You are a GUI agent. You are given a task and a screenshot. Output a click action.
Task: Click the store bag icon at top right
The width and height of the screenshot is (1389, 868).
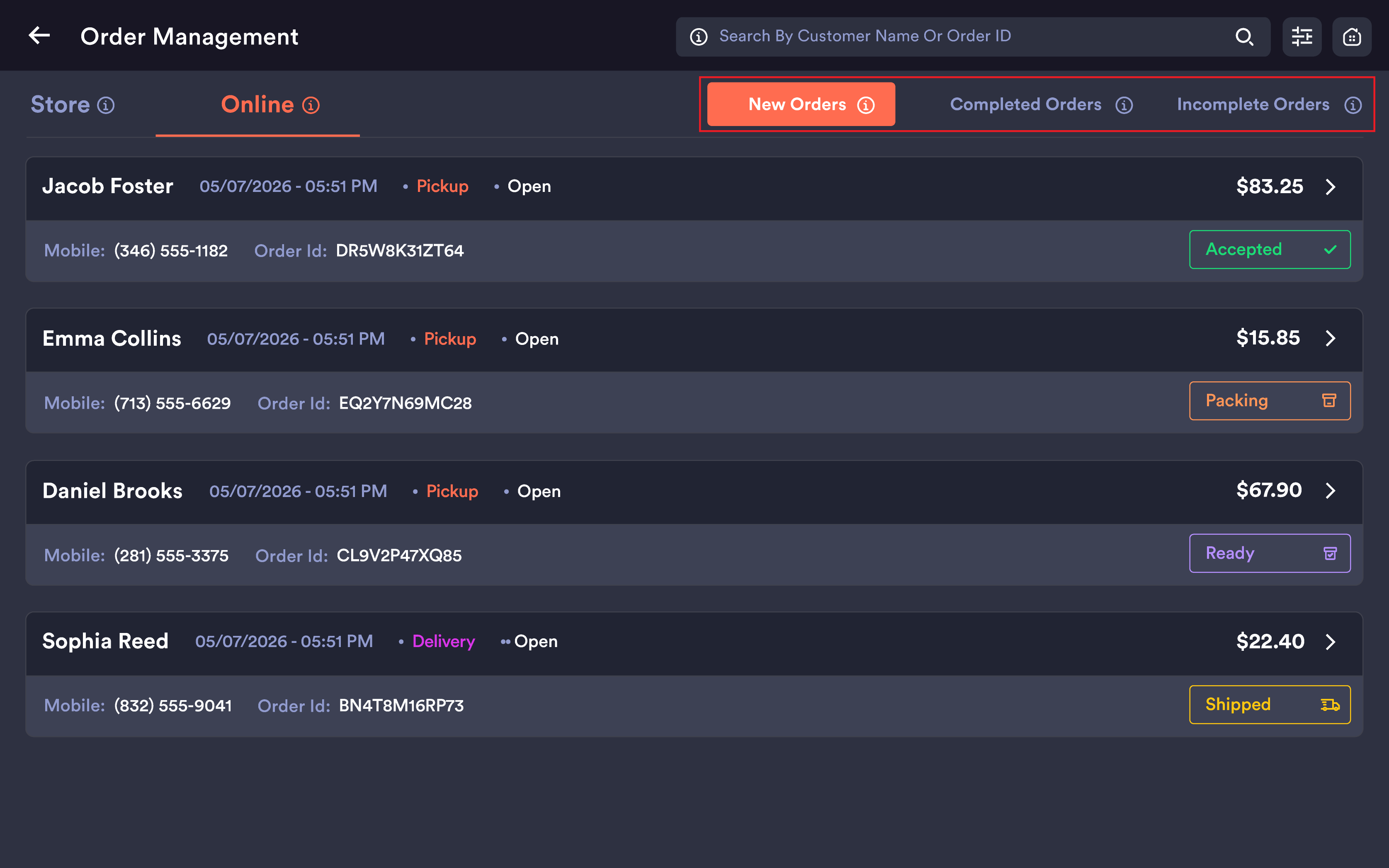(x=1352, y=37)
